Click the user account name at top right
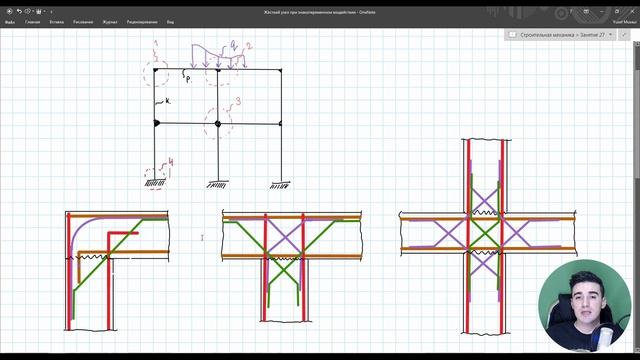This screenshot has height=360, width=640. point(624,22)
